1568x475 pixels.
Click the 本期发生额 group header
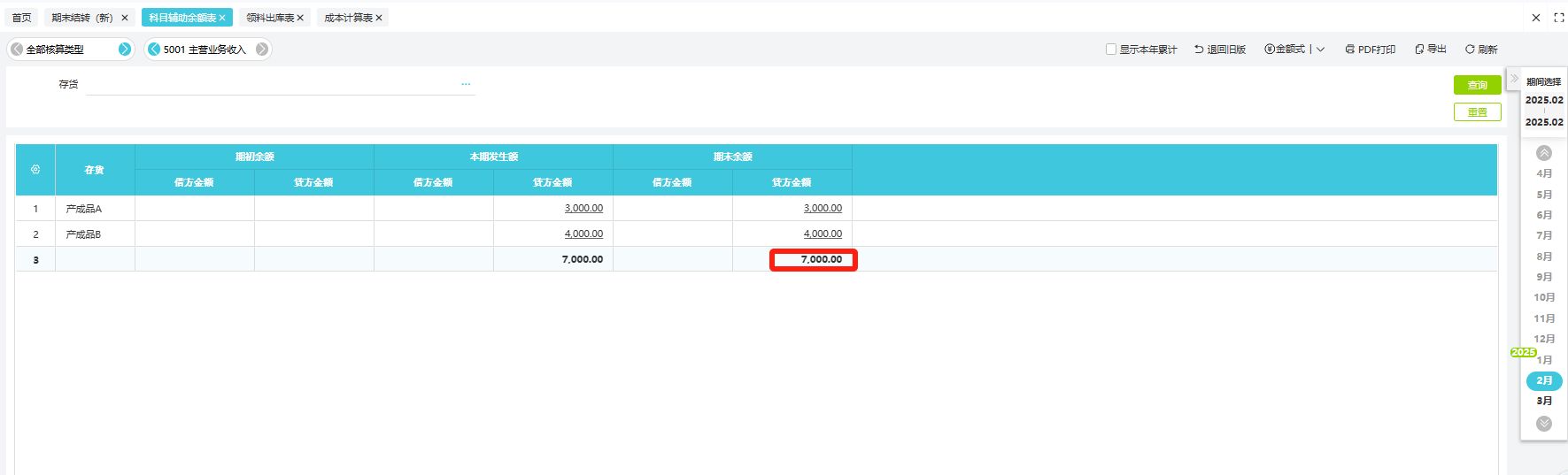[x=493, y=157]
